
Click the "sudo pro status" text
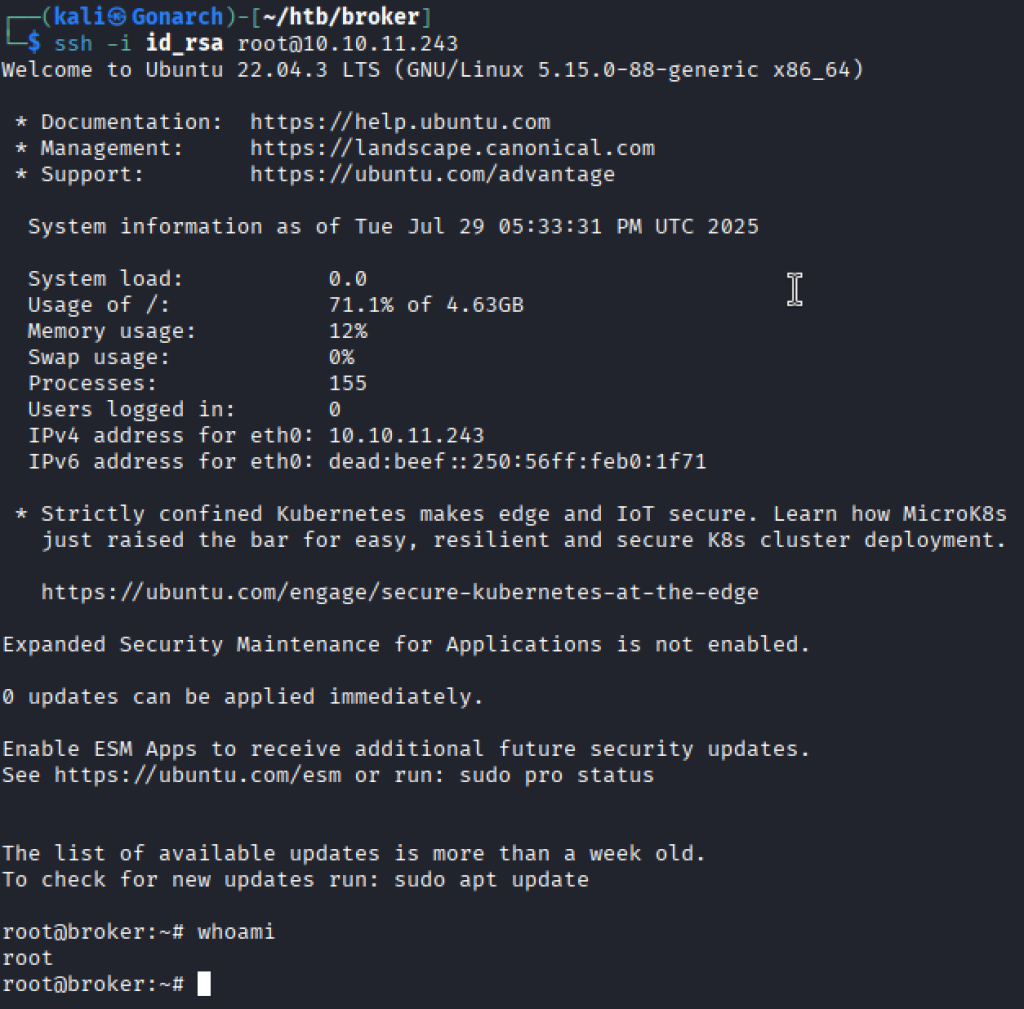556,775
